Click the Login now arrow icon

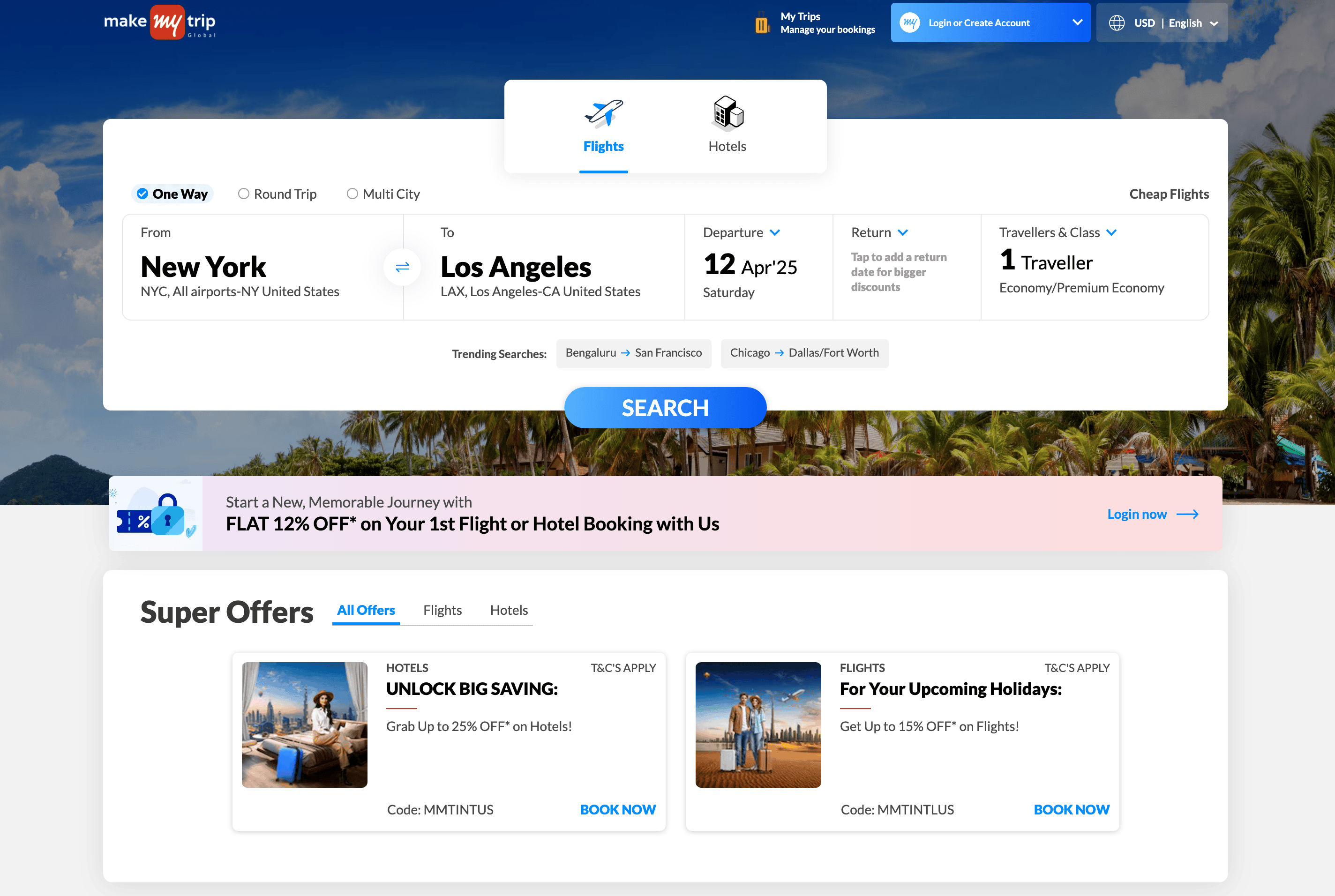pyautogui.click(x=1187, y=514)
